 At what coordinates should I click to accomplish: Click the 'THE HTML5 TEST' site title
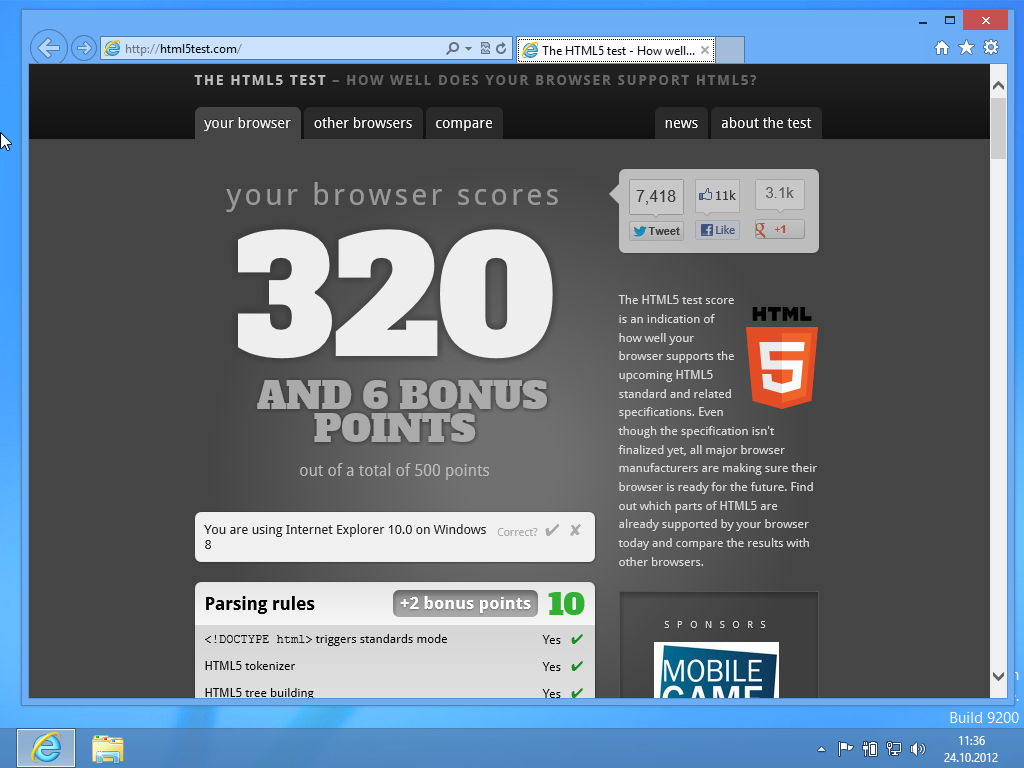(x=260, y=80)
